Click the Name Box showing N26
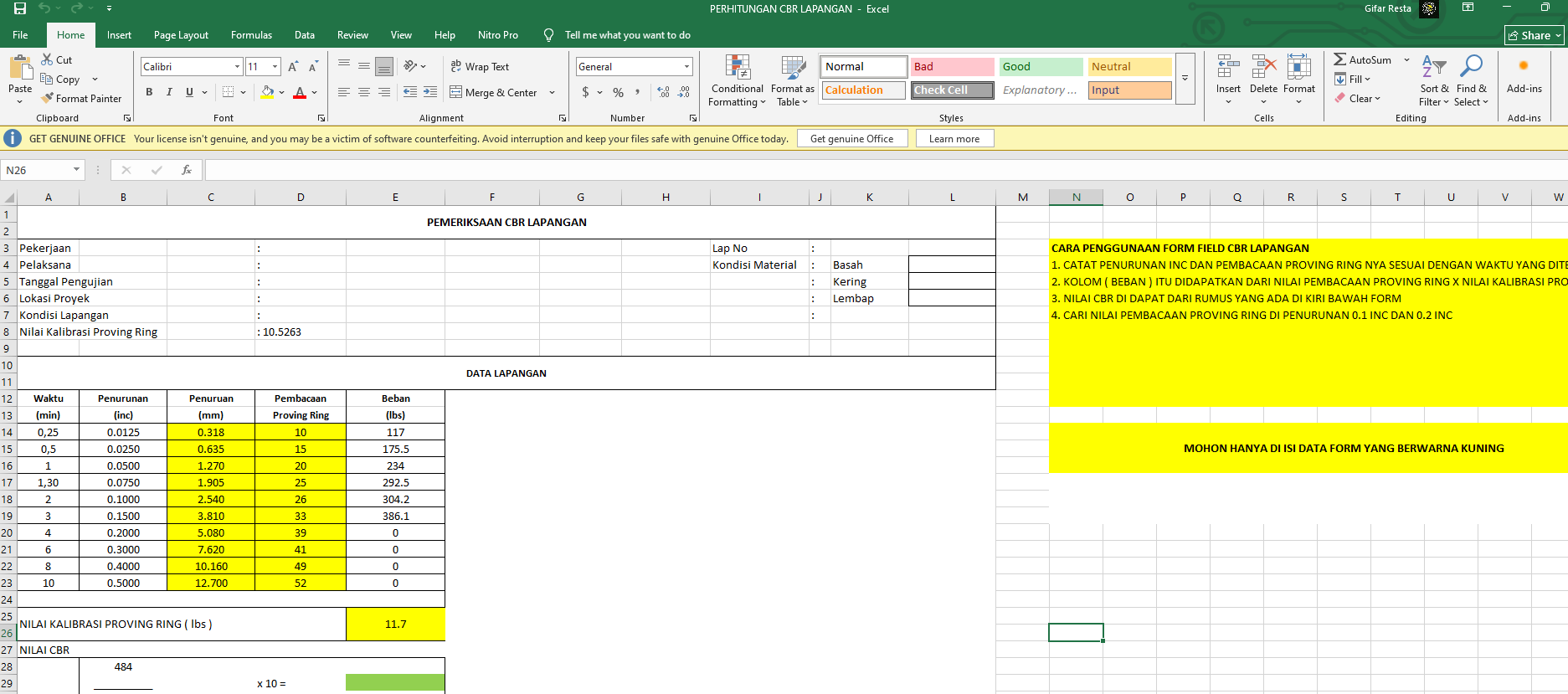1568x694 pixels. click(38, 170)
